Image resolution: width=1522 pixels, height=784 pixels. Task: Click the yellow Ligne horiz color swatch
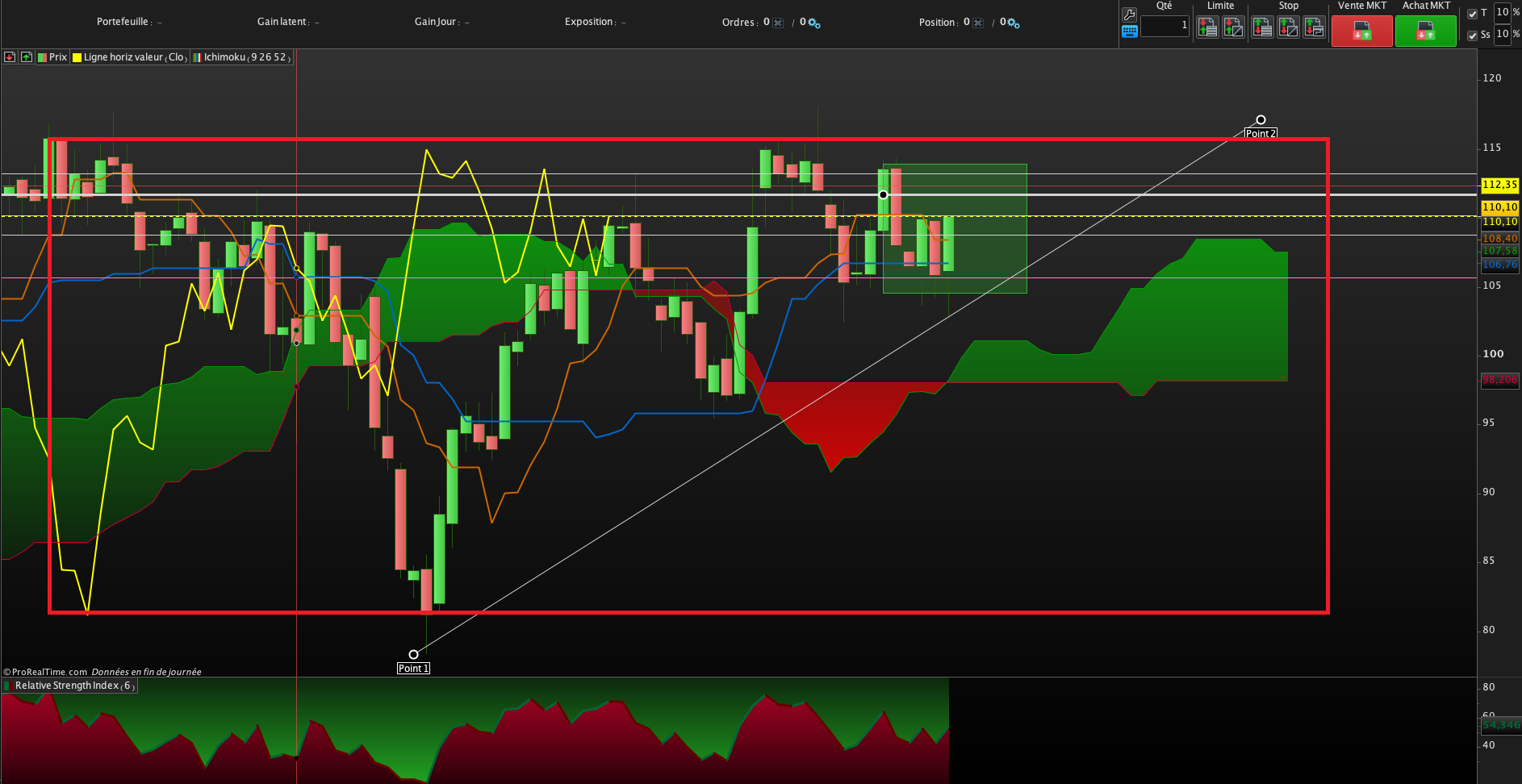77,57
